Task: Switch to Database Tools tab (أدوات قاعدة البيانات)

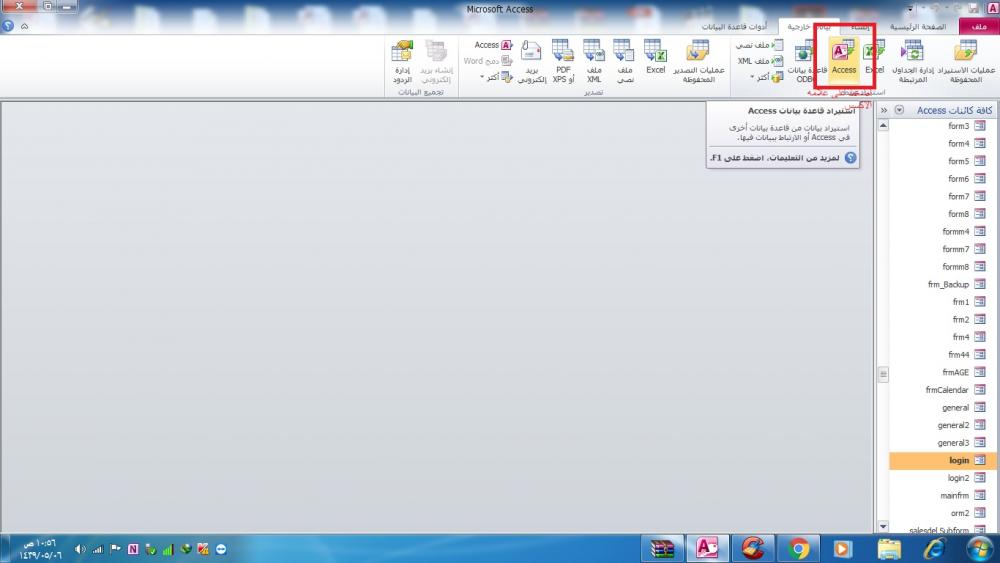Action: coord(734,27)
